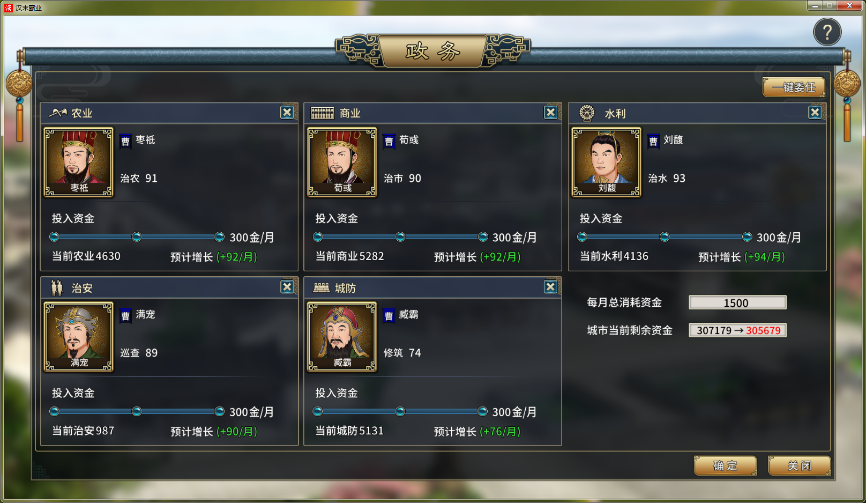Select 枣祗 portrait in agriculture panel

[78, 162]
